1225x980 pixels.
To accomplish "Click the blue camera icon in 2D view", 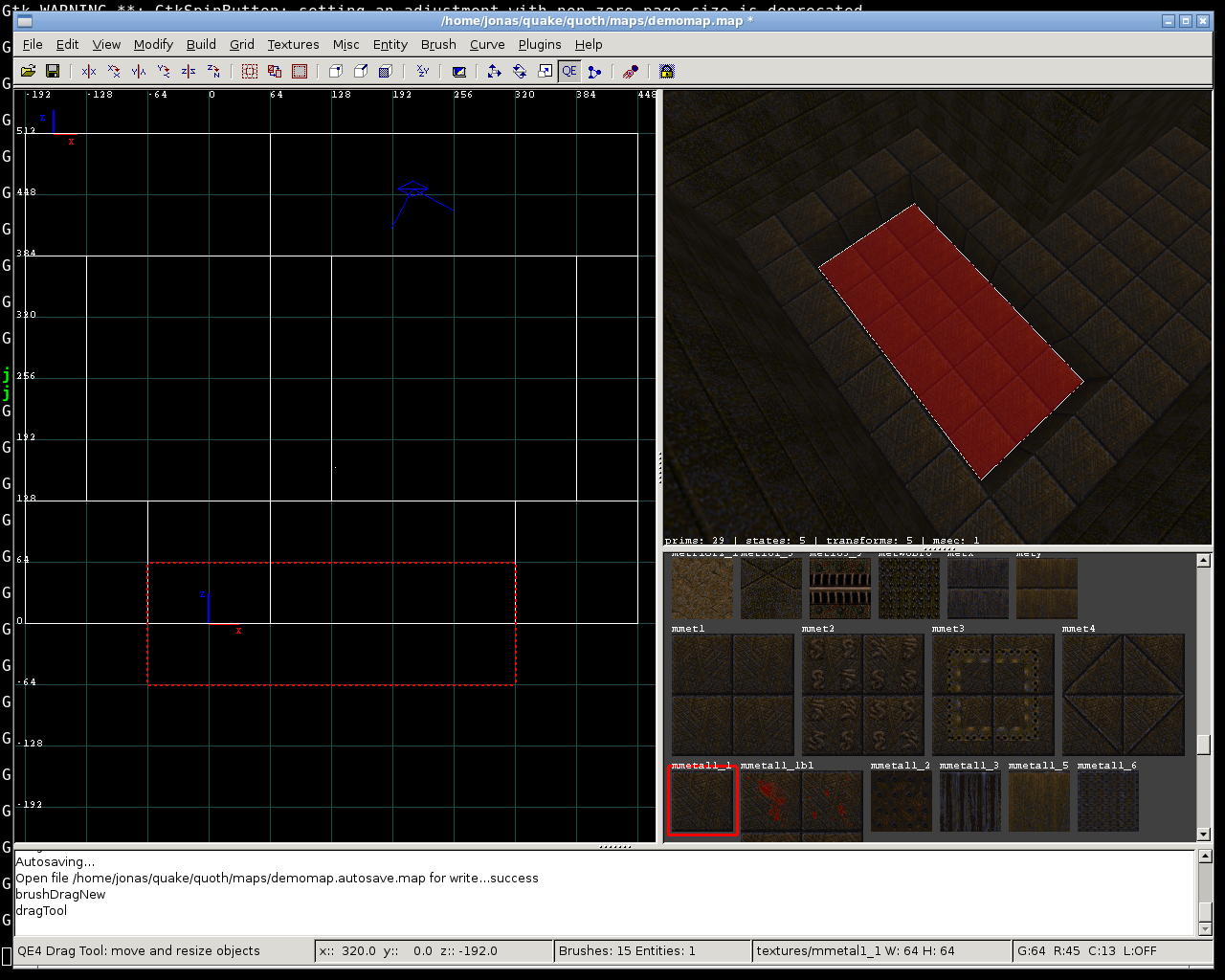I will (x=413, y=189).
